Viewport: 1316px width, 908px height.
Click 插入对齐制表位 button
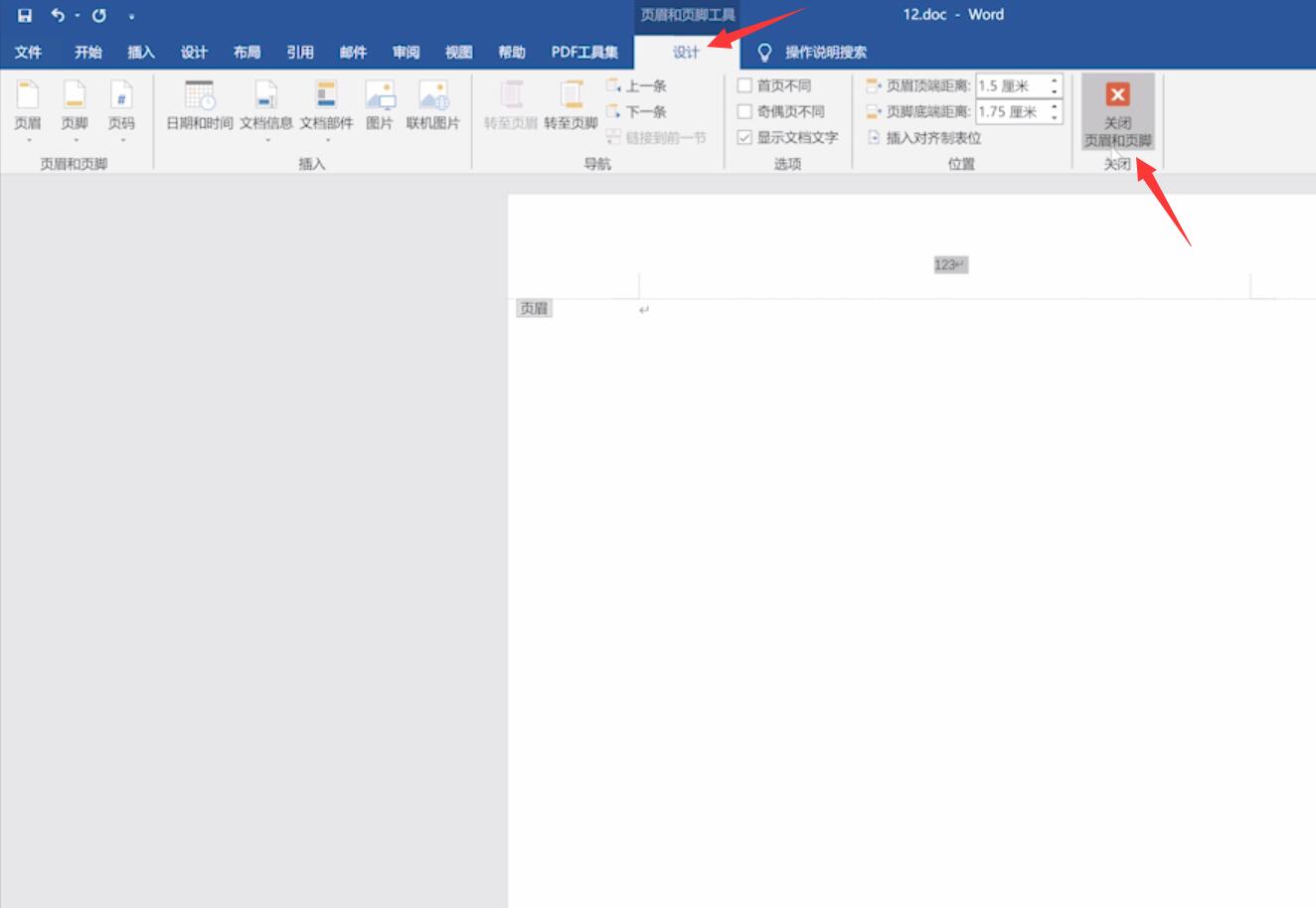point(923,137)
